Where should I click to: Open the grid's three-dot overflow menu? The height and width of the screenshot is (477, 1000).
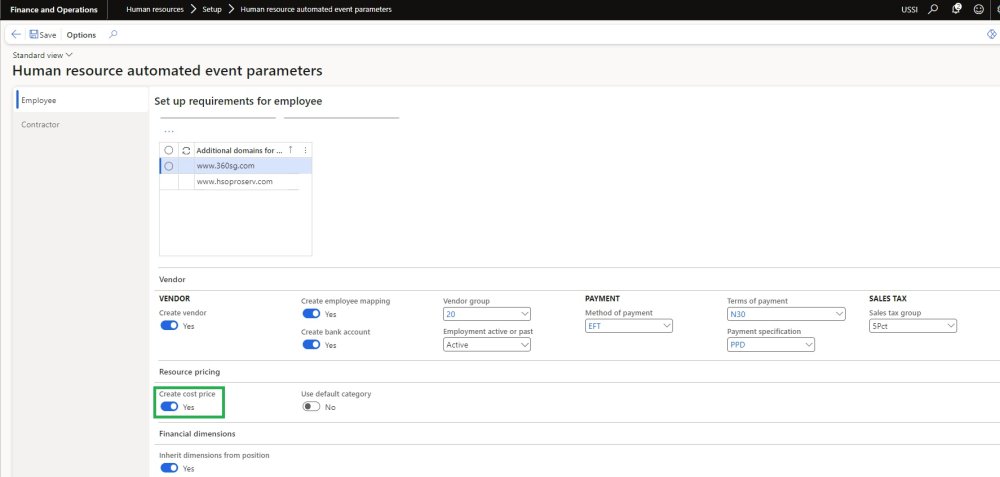(x=168, y=132)
